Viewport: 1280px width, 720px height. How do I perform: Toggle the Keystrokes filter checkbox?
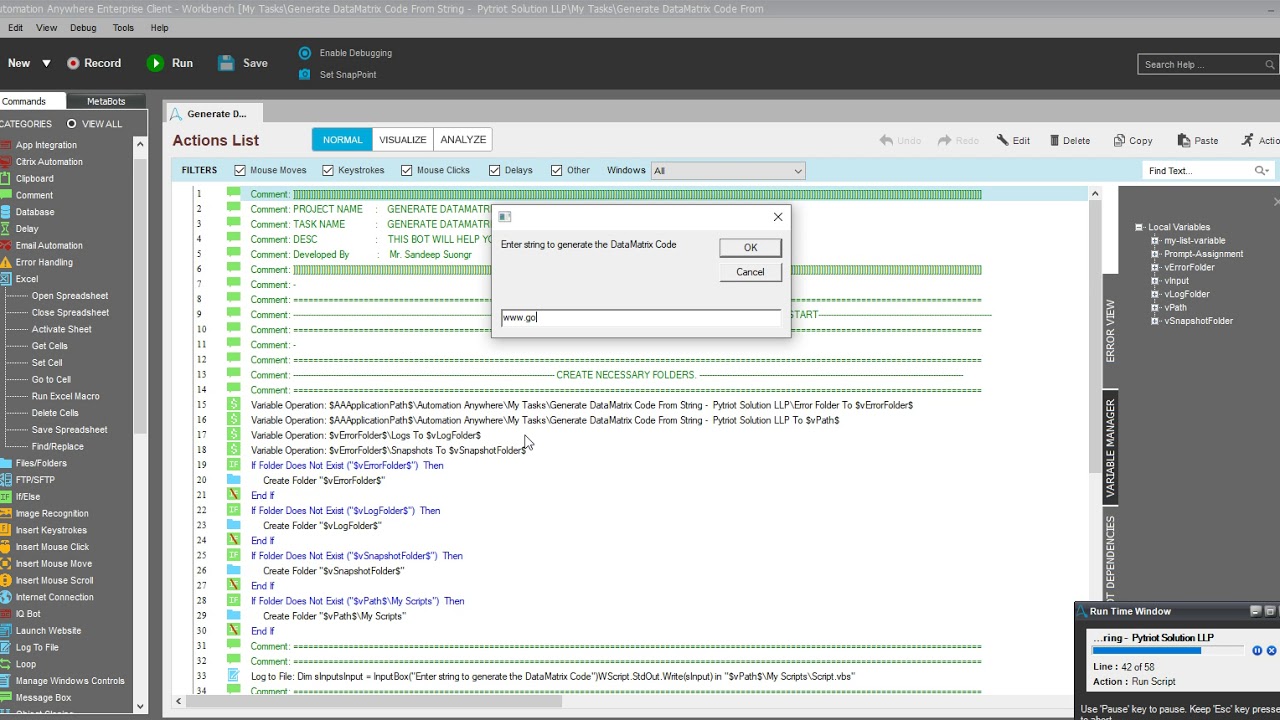point(328,170)
